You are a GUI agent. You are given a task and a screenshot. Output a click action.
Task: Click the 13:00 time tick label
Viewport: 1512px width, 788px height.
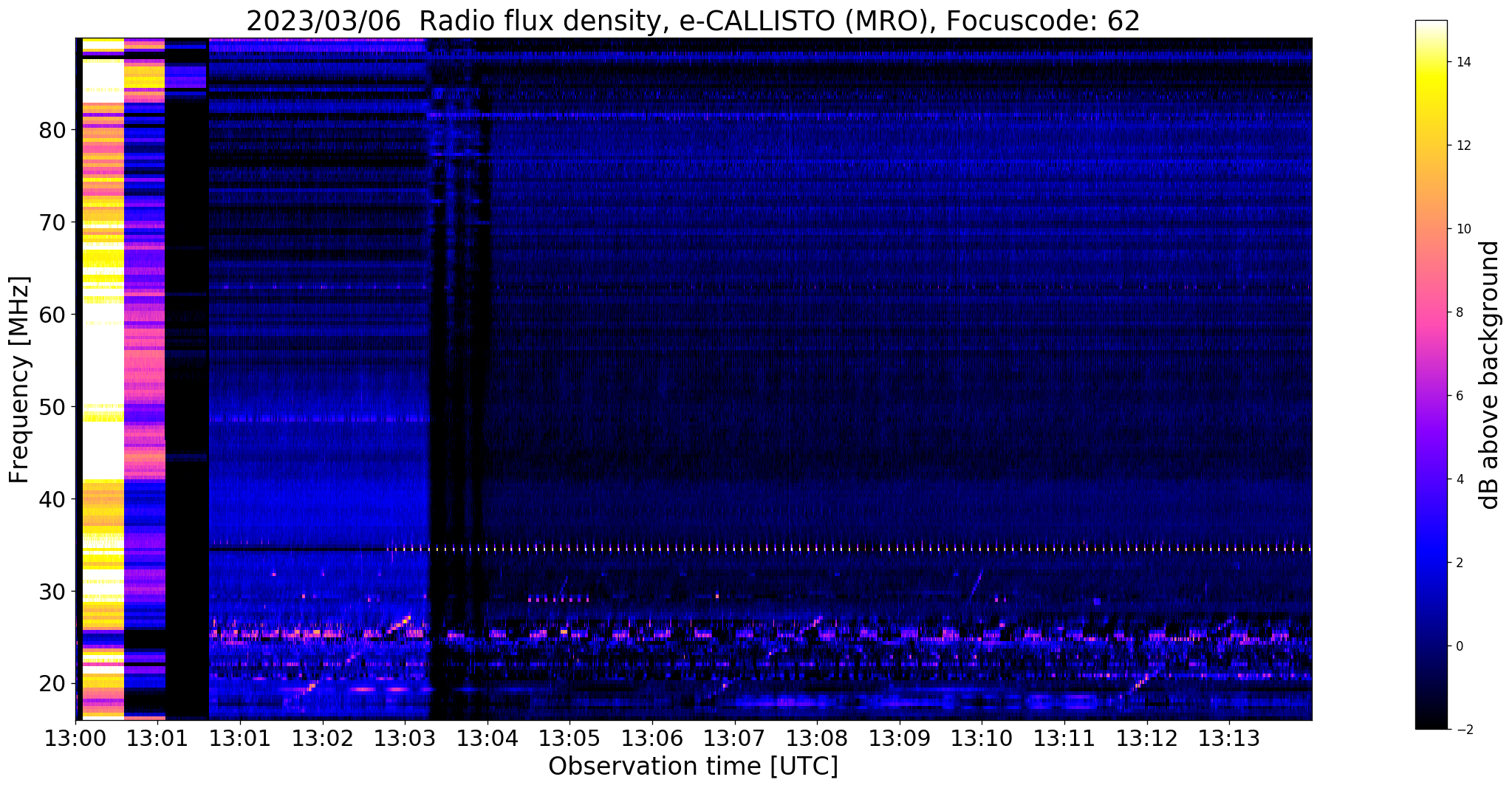pyautogui.click(x=75, y=739)
